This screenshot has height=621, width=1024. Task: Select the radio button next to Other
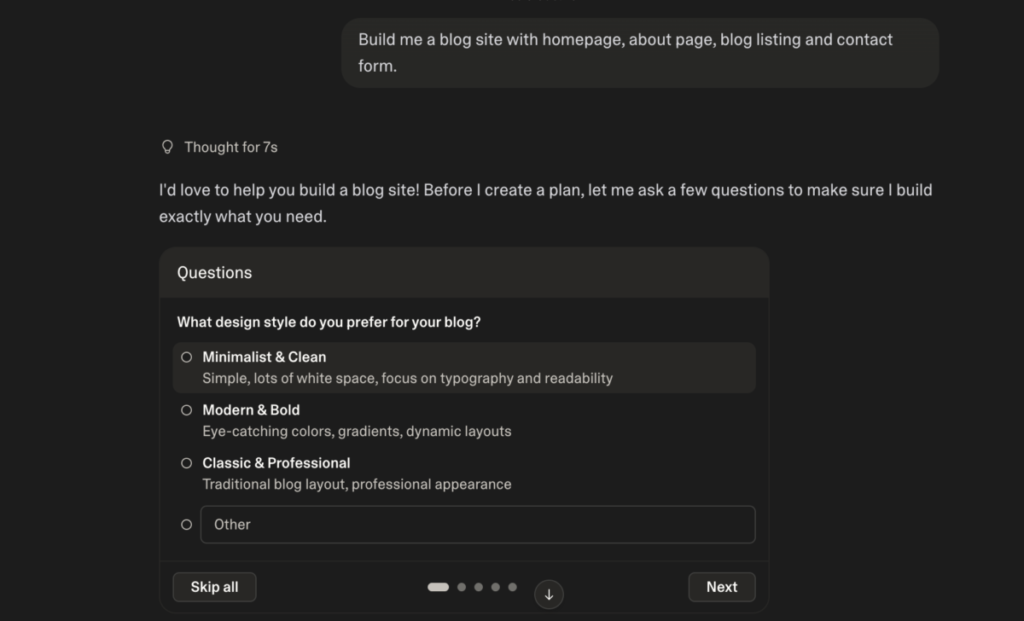pyautogui.click(x=186, y=524)
